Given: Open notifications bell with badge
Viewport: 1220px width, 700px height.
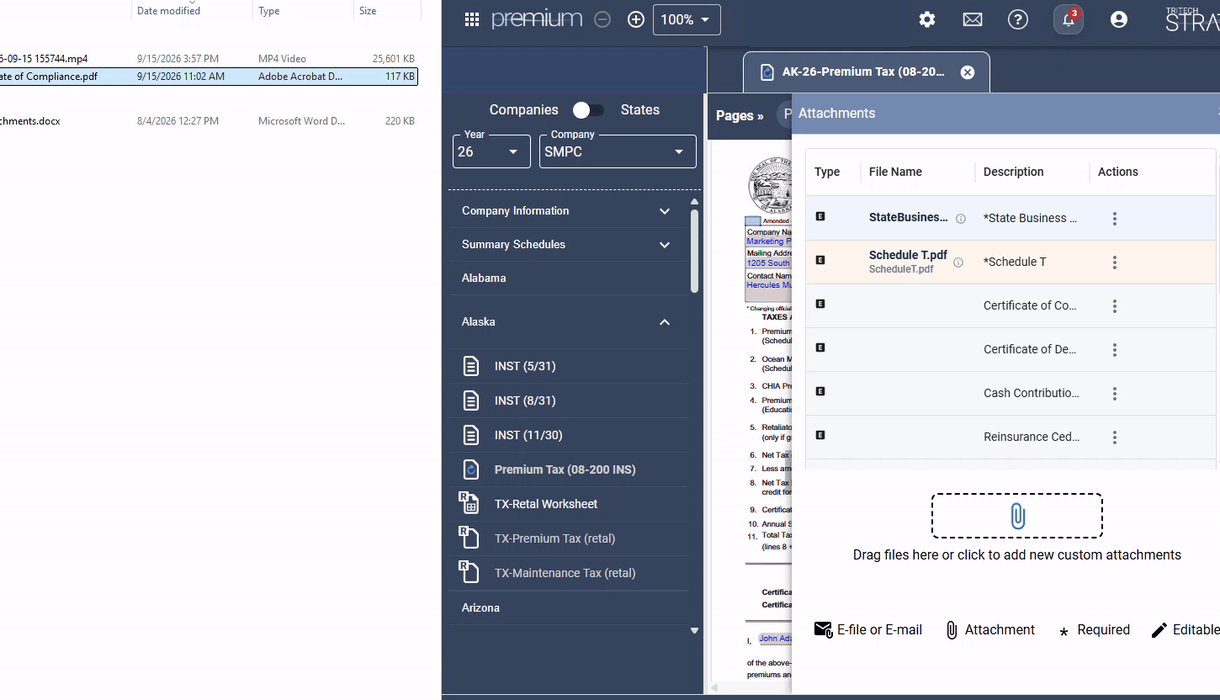Looking at the screenshot, I should point(1068,19).
